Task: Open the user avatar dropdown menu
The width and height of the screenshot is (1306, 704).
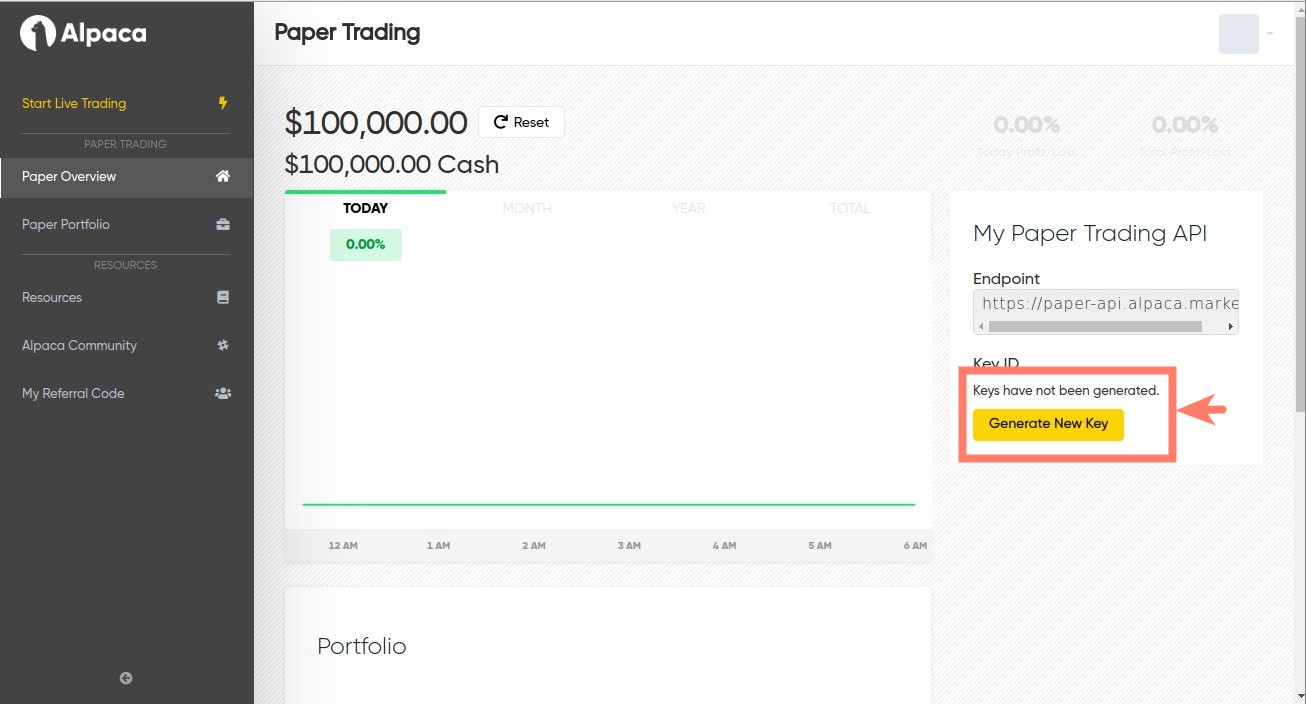Action: click(x=1245, y=34)
